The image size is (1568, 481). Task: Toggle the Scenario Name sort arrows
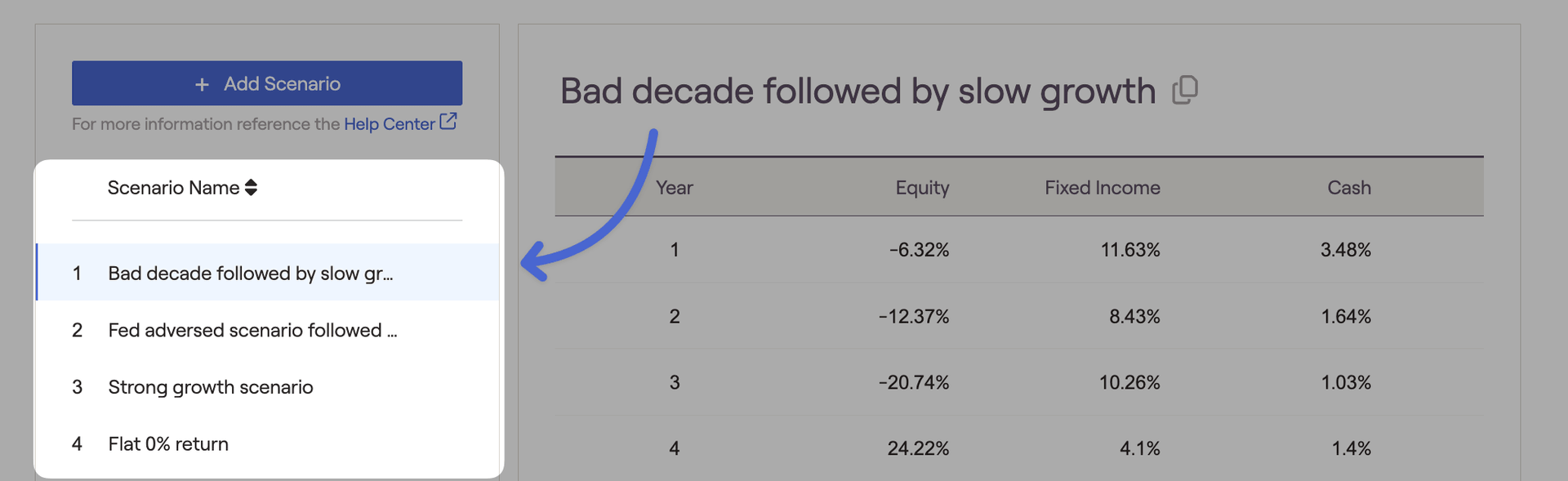coord(251,188)
